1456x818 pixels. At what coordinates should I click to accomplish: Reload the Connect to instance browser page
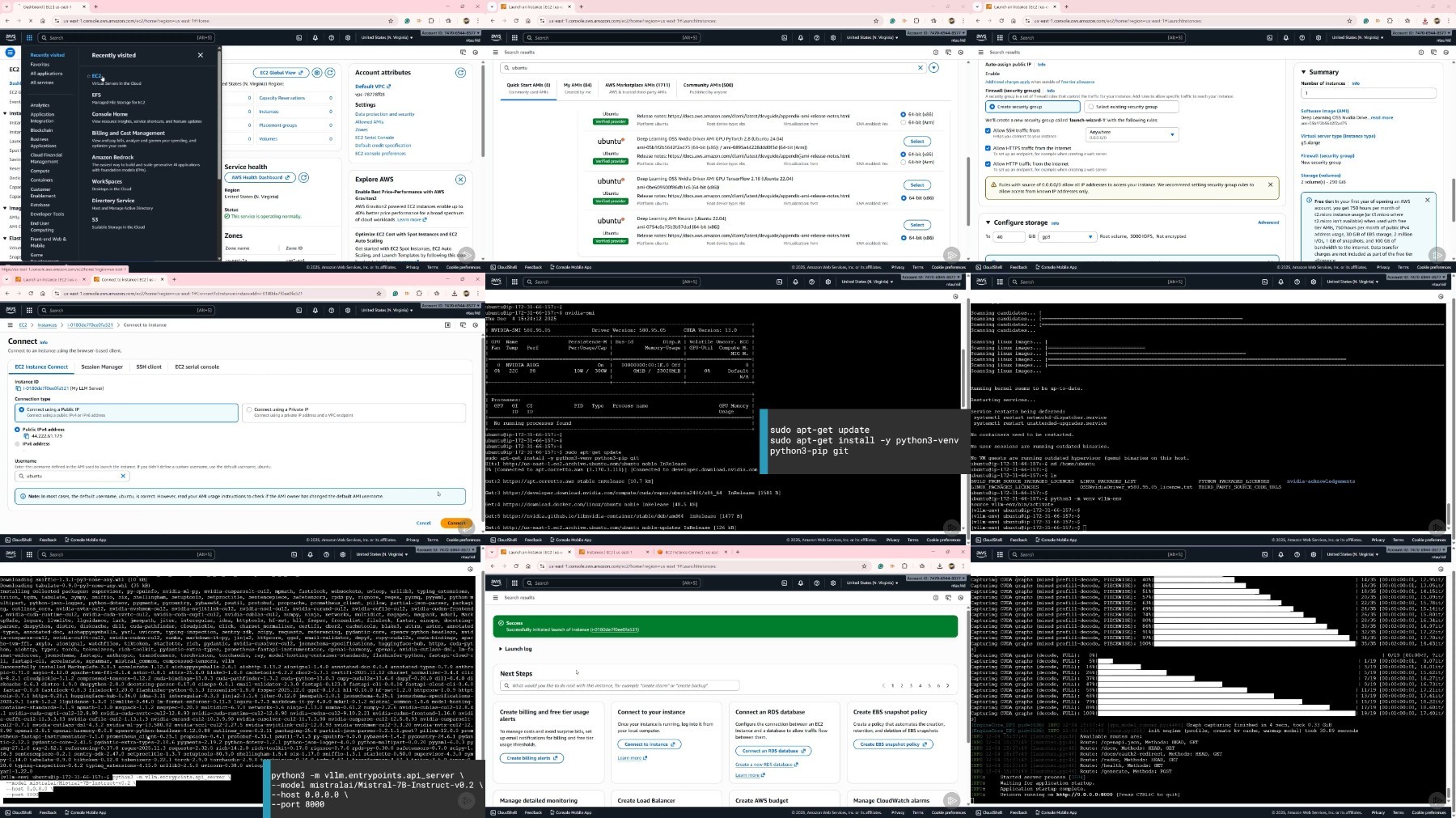pyautogui.click(x=31, y=294)
